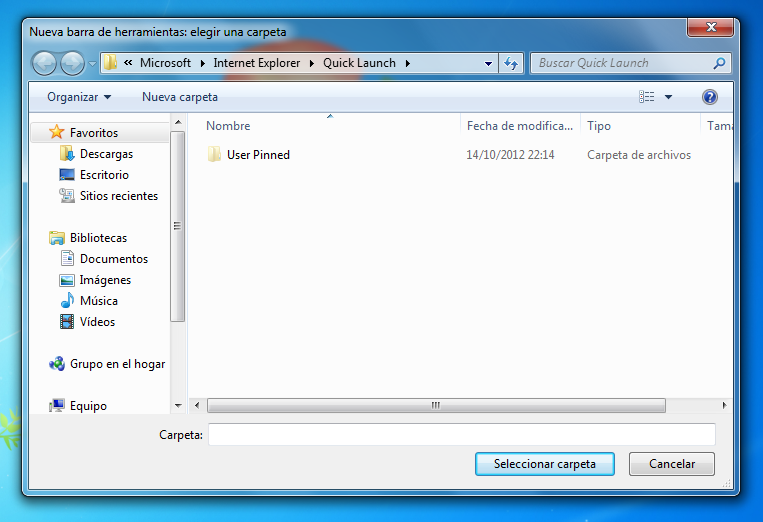This screenshot has height=522, width=763.
Task: Open recent locations dropdown next to Forward
Action: 92,63
